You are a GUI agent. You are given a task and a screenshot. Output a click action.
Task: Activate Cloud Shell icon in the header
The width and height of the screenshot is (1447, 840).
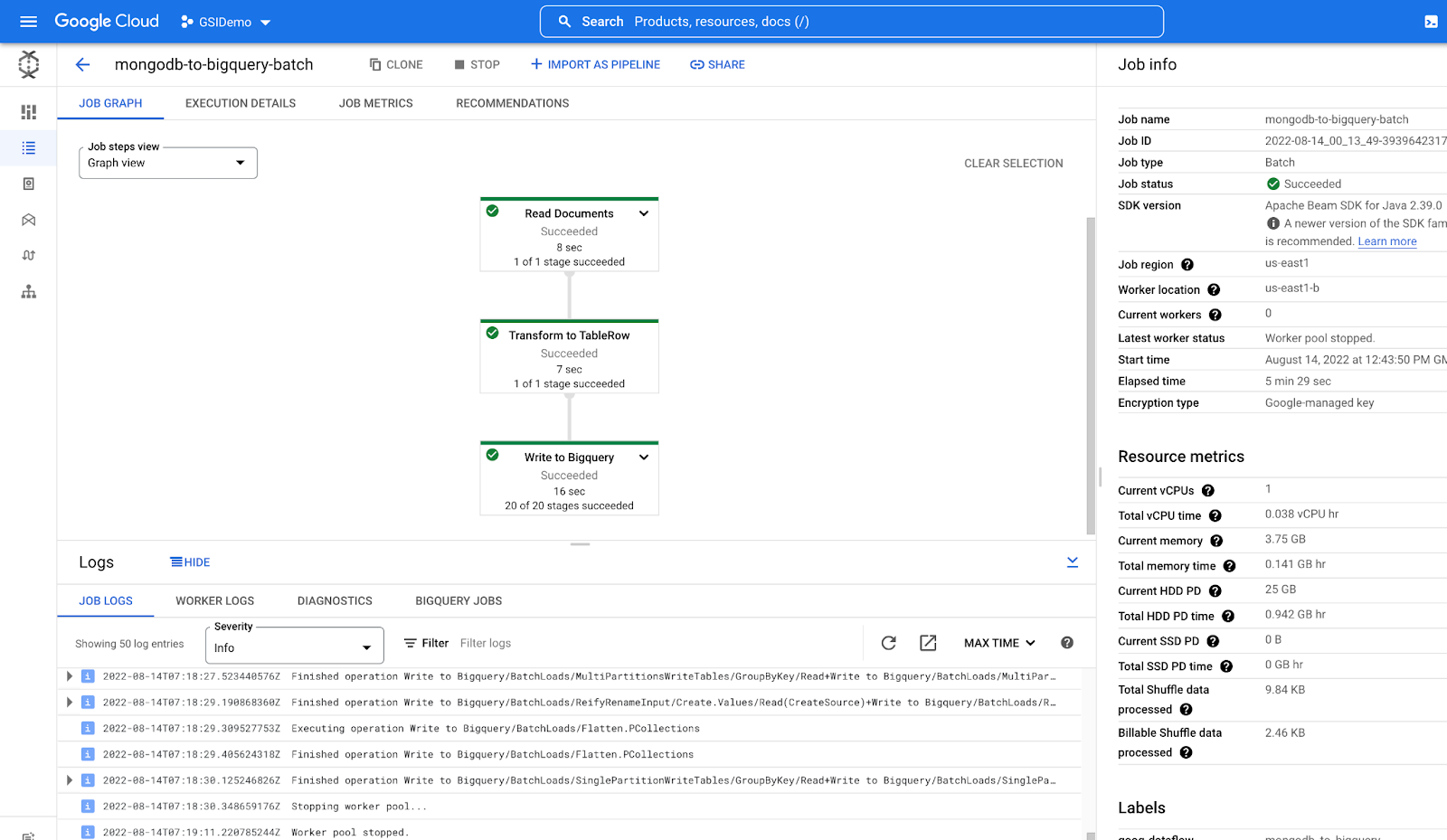click(1431, 22)
